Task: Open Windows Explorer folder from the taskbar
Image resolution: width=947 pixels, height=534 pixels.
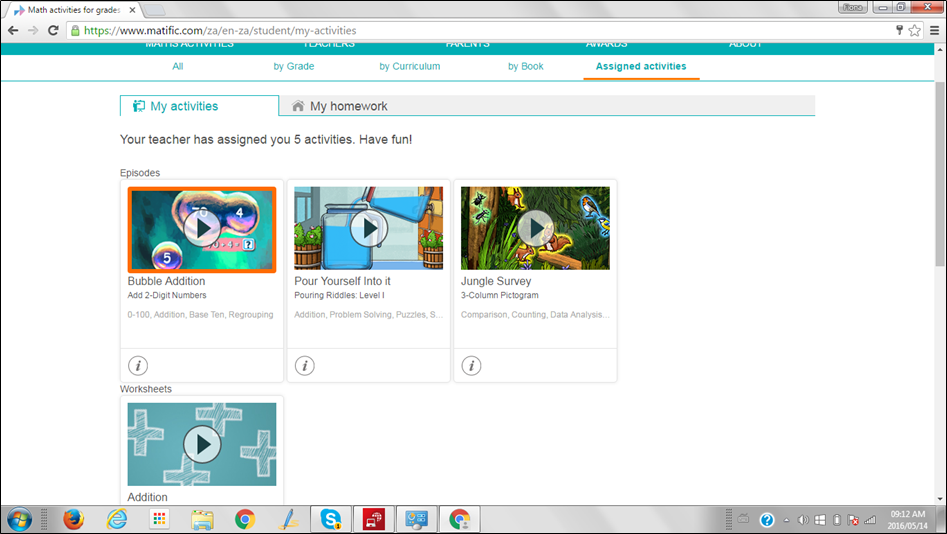Action: coord(202,520)
